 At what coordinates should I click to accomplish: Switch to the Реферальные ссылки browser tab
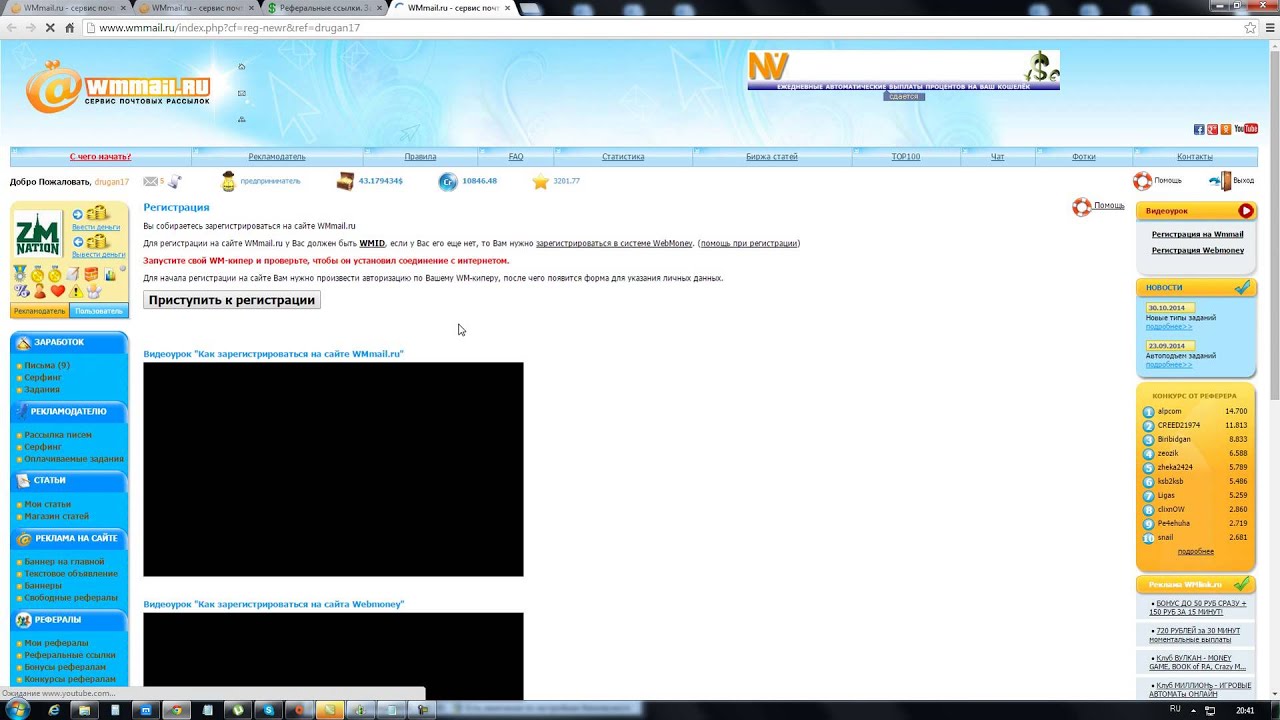coord(322,8)
